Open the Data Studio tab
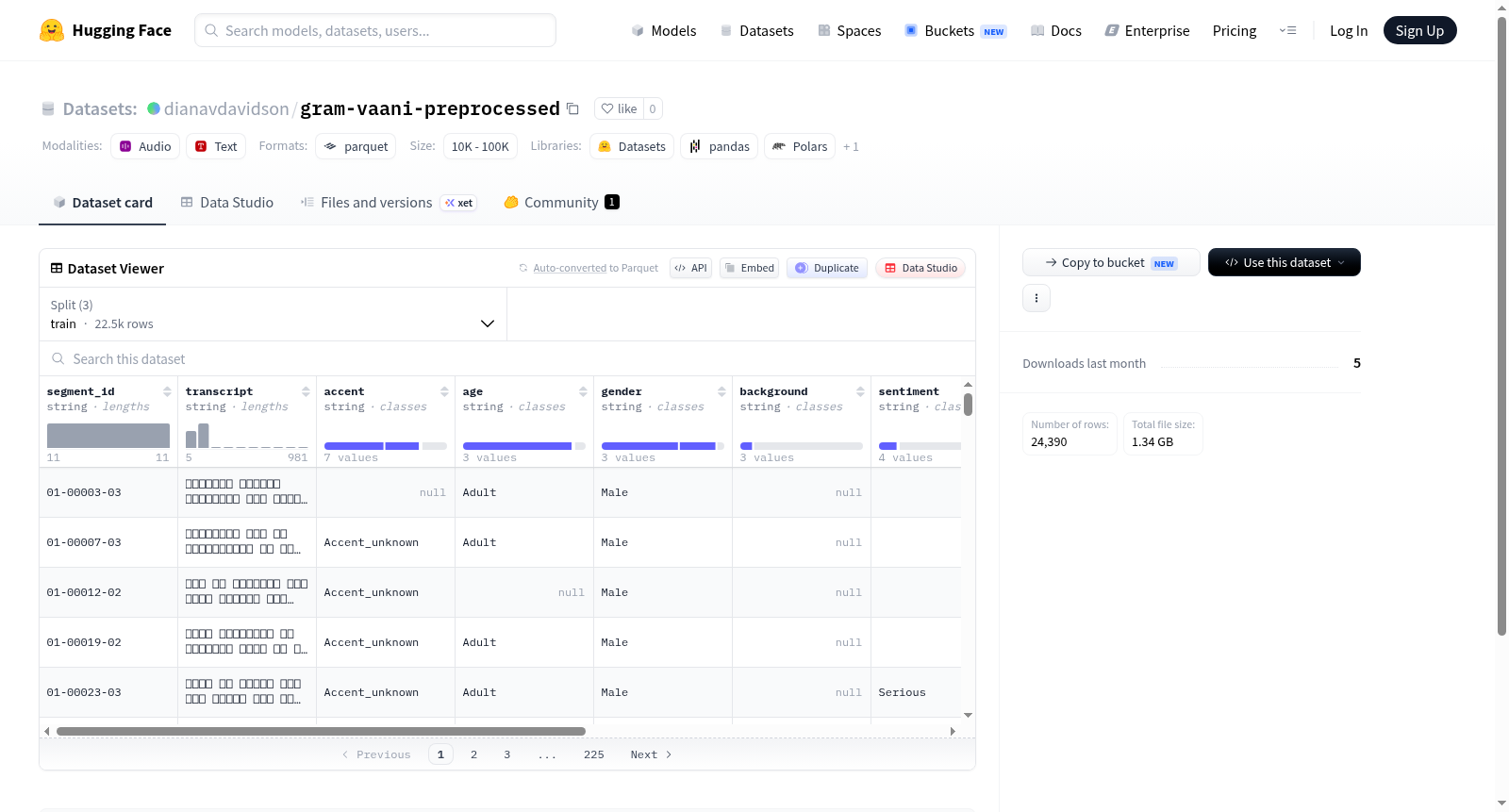Image resolution: width=1509 pixels, height=812 pixels. 227,202
